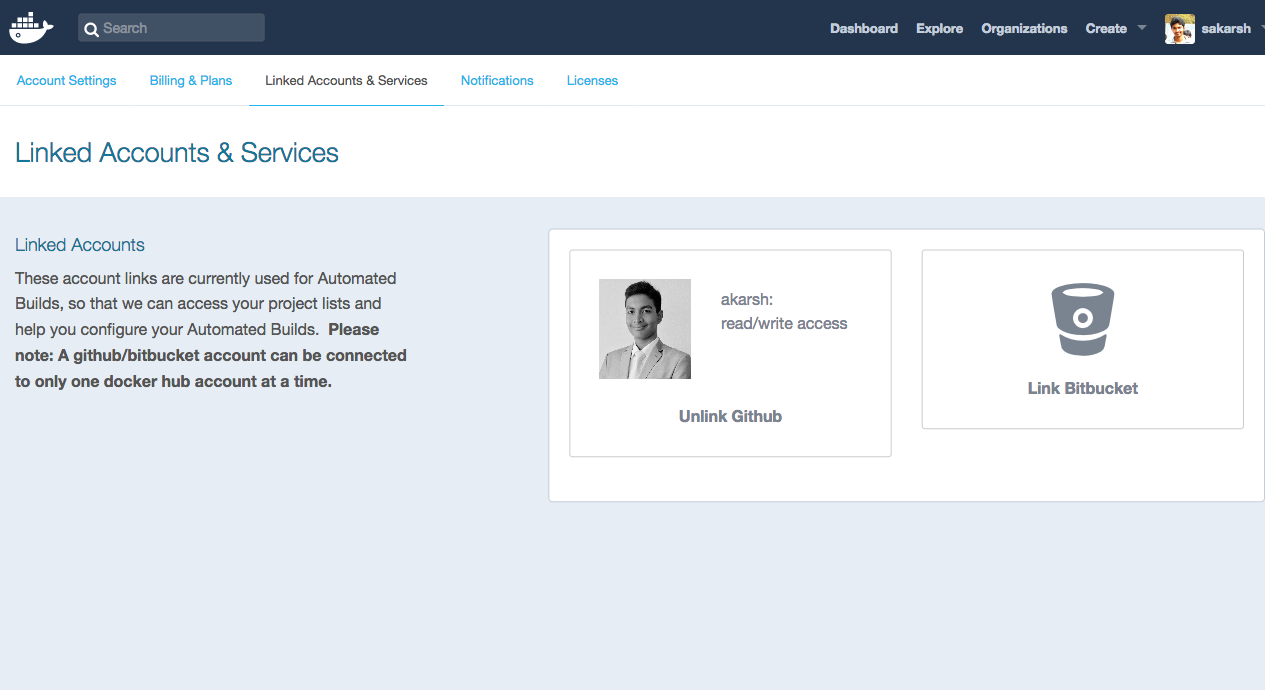Switch to the Licenses tab

pos(592,81)
